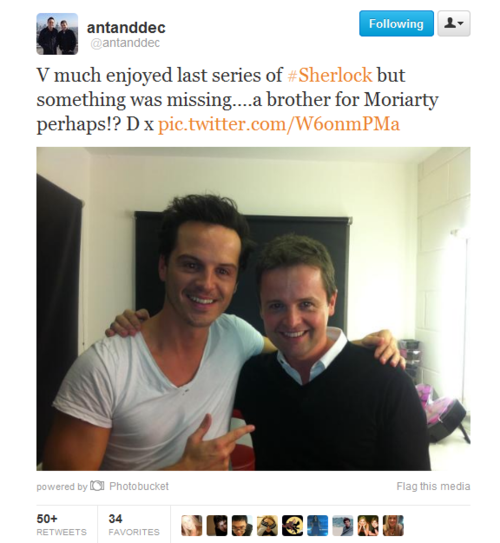500x543 pixels.
Task: Open fifth retweeter avatar, dark yellow-moon icon
Action: pyautogui.click(x=292, y=525)
